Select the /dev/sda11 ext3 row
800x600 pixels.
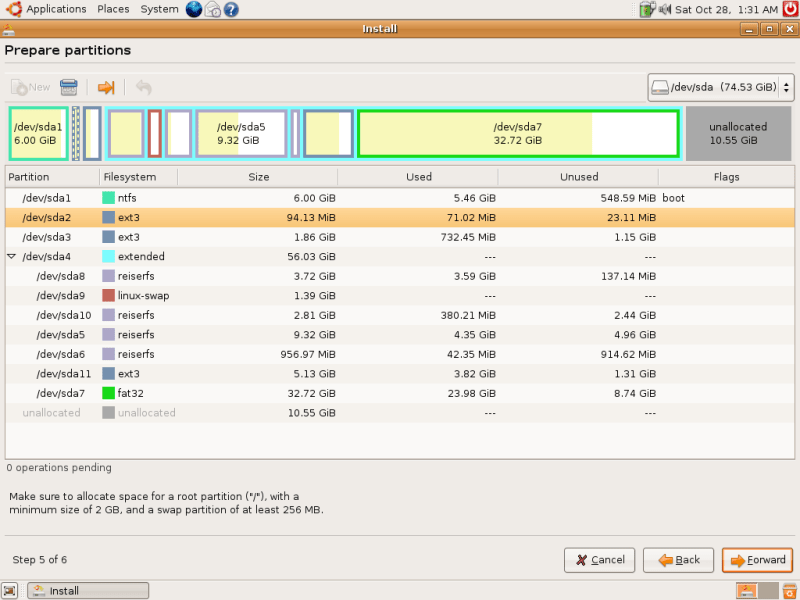(400, 373)
